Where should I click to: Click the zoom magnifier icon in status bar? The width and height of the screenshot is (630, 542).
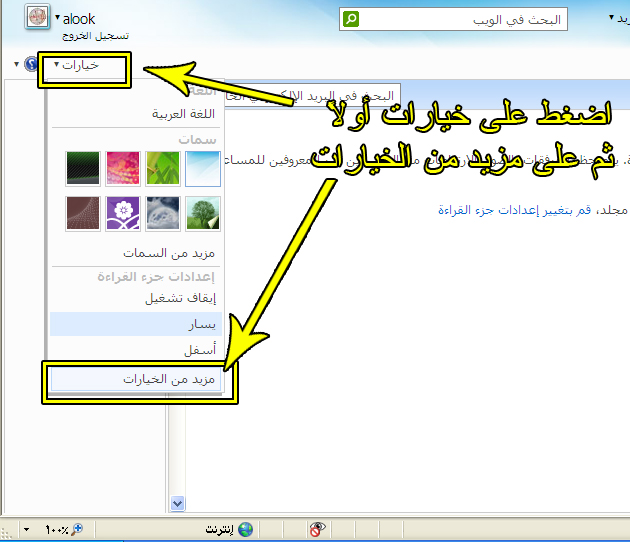tap(75, 529)
